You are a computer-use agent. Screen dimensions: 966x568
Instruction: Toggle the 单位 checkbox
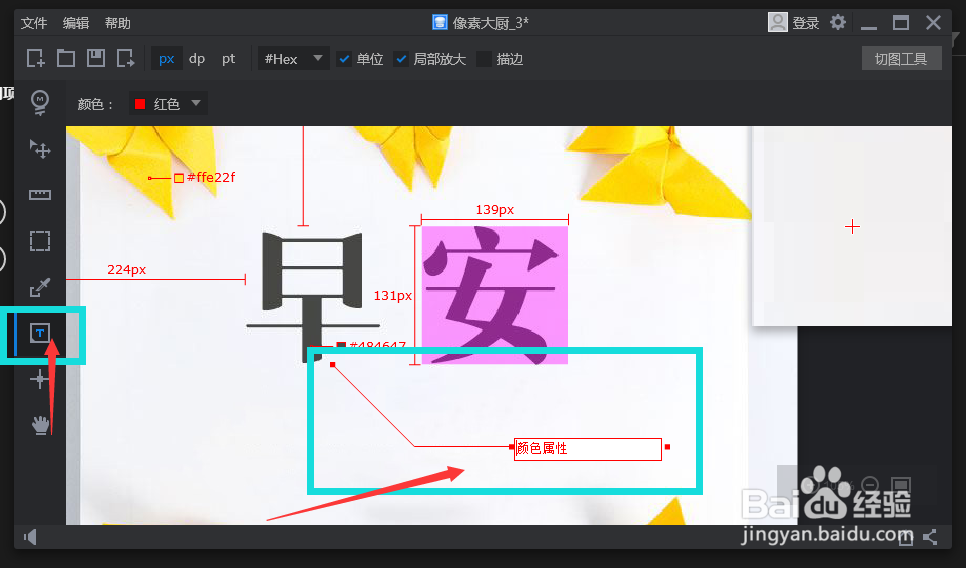click(344, 59)
